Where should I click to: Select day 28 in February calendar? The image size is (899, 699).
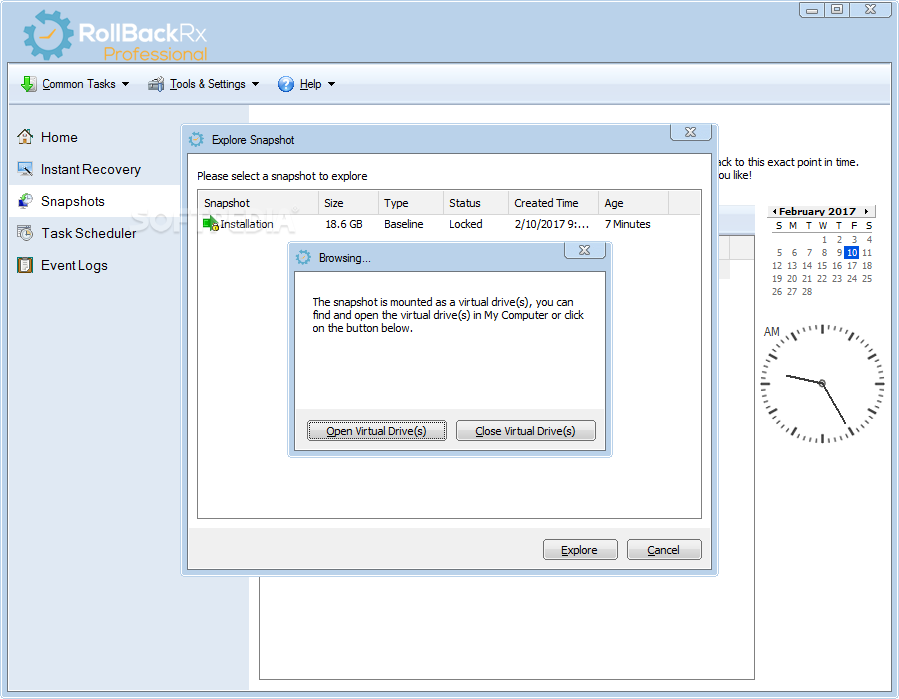point(807,292)
